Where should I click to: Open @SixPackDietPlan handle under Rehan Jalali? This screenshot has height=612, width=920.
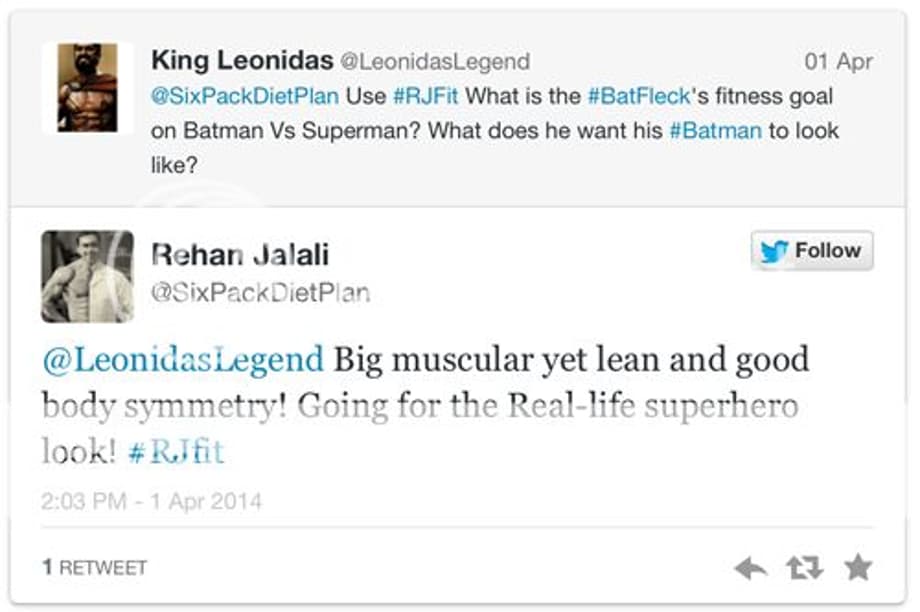pos(260,292)
